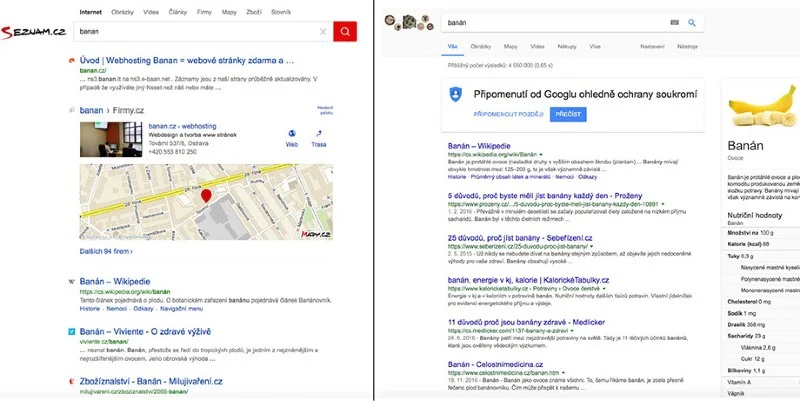Screen dimensions: 800x401
Task: Select the Mapy tab in Seznam
Action: pos(229,12)
